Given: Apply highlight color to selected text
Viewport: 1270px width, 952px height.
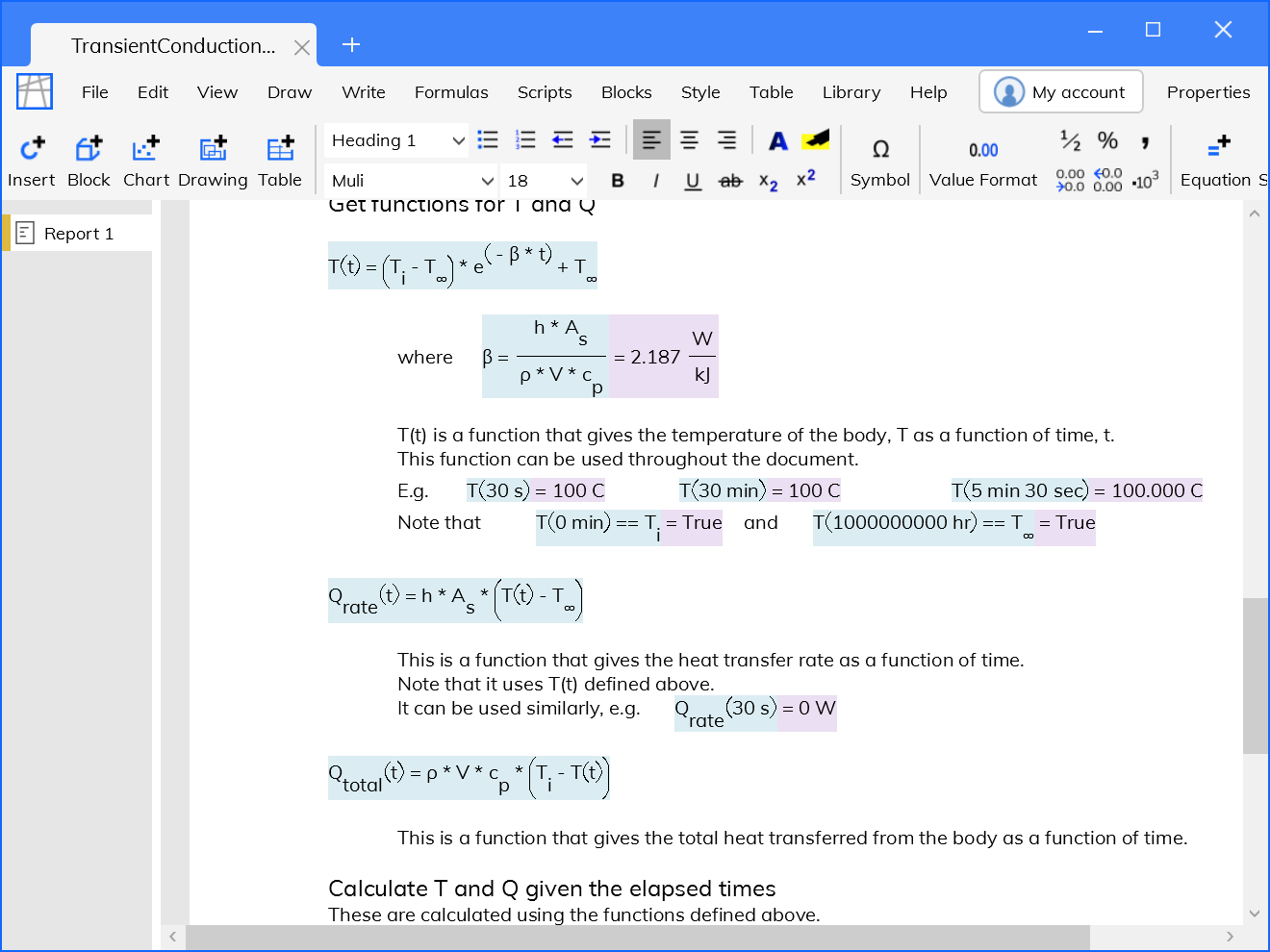Looking at the screenshot, I should 815,140.
